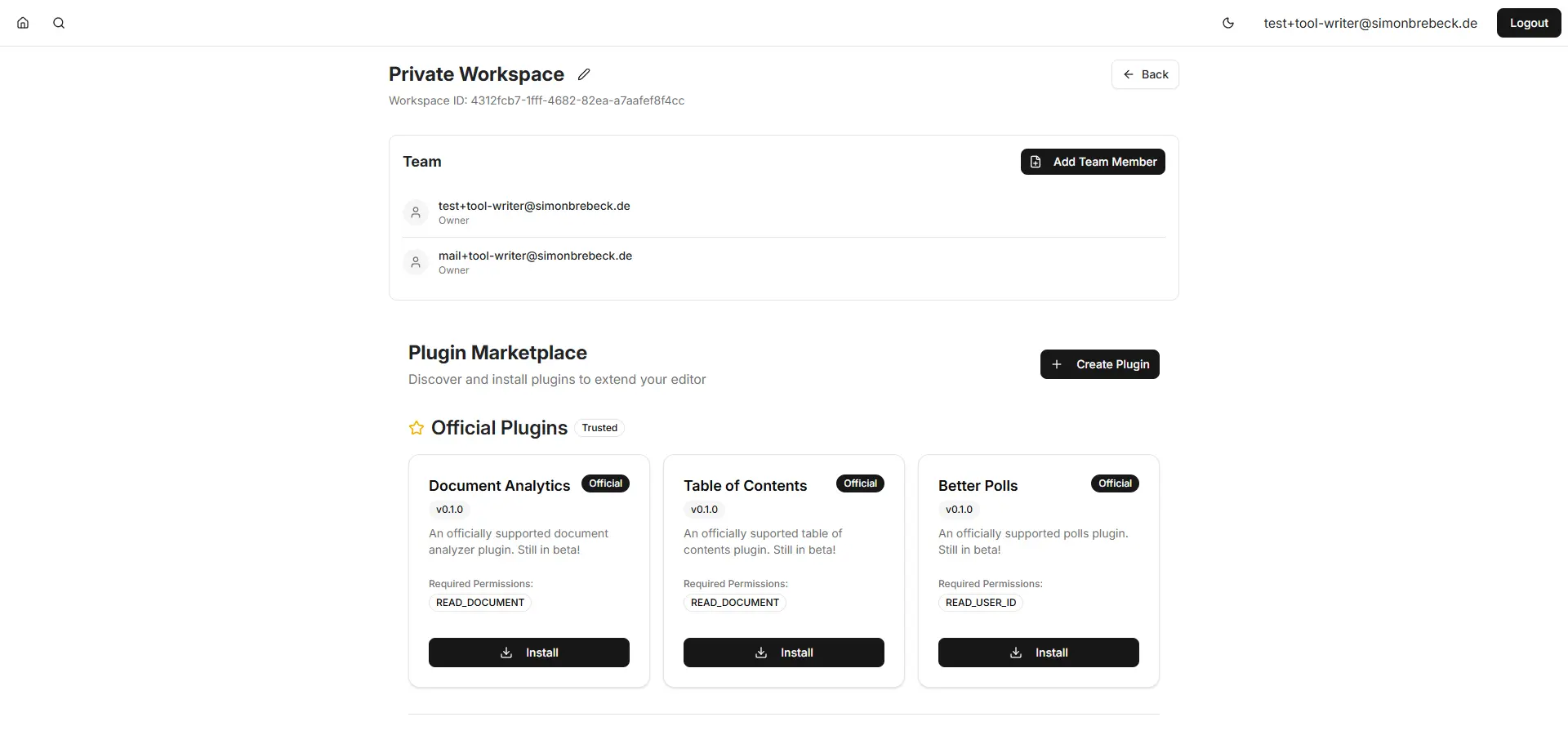Click the Trusted badge

coord(599,428)
